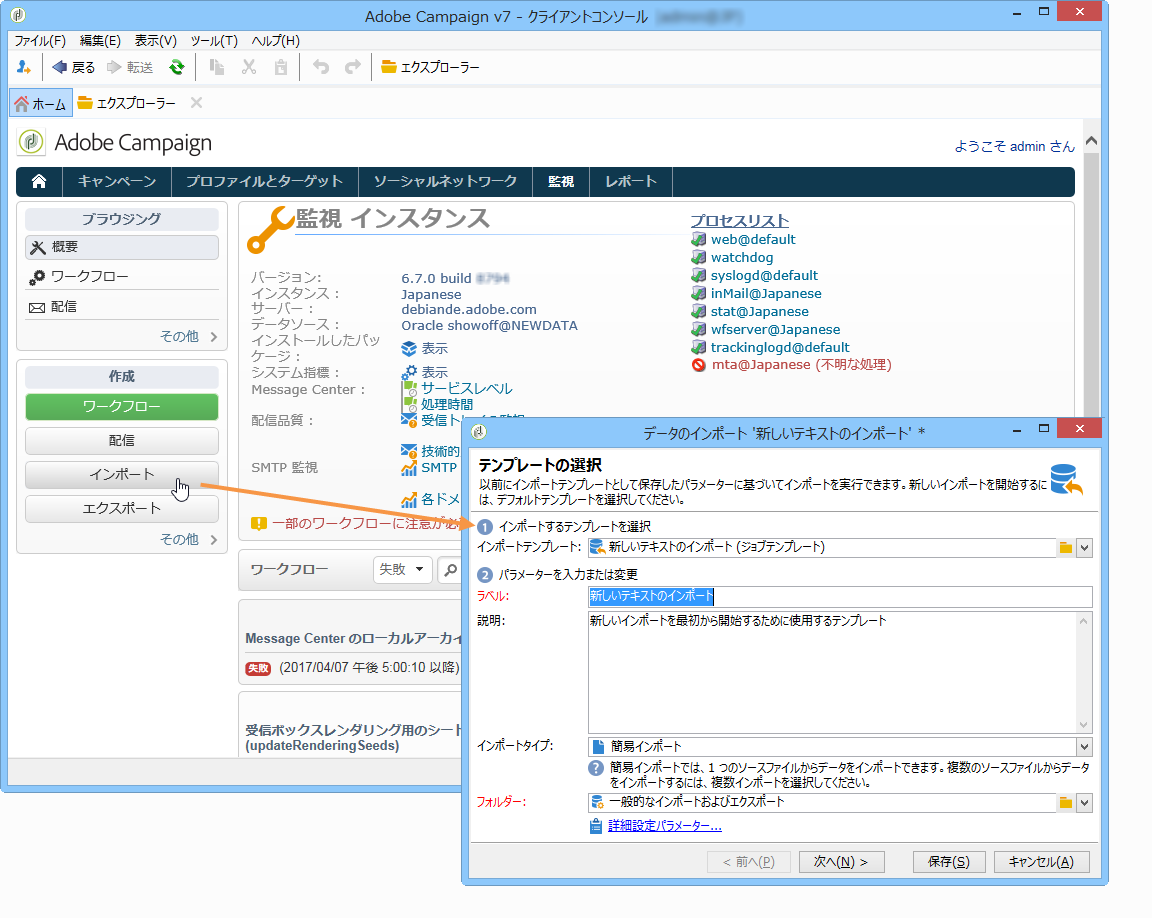Open the フォルダー dropdown arrow
The width and height of the screenshot is (1152, 918).
click(1084, 803)
